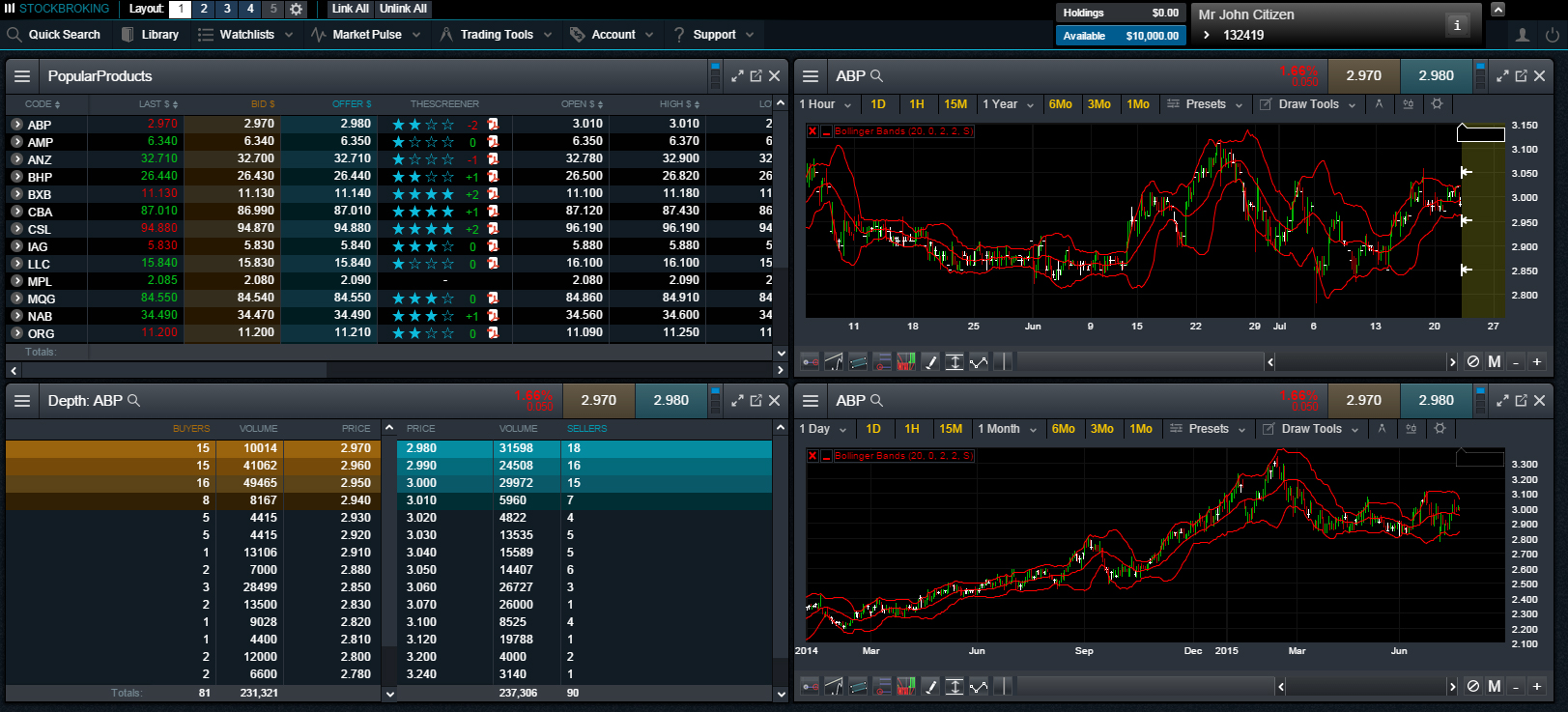The width and height of the screenshot is (1568, 712).
Task: Expand the CBA row in watchlist
Action: coord(16,212)
